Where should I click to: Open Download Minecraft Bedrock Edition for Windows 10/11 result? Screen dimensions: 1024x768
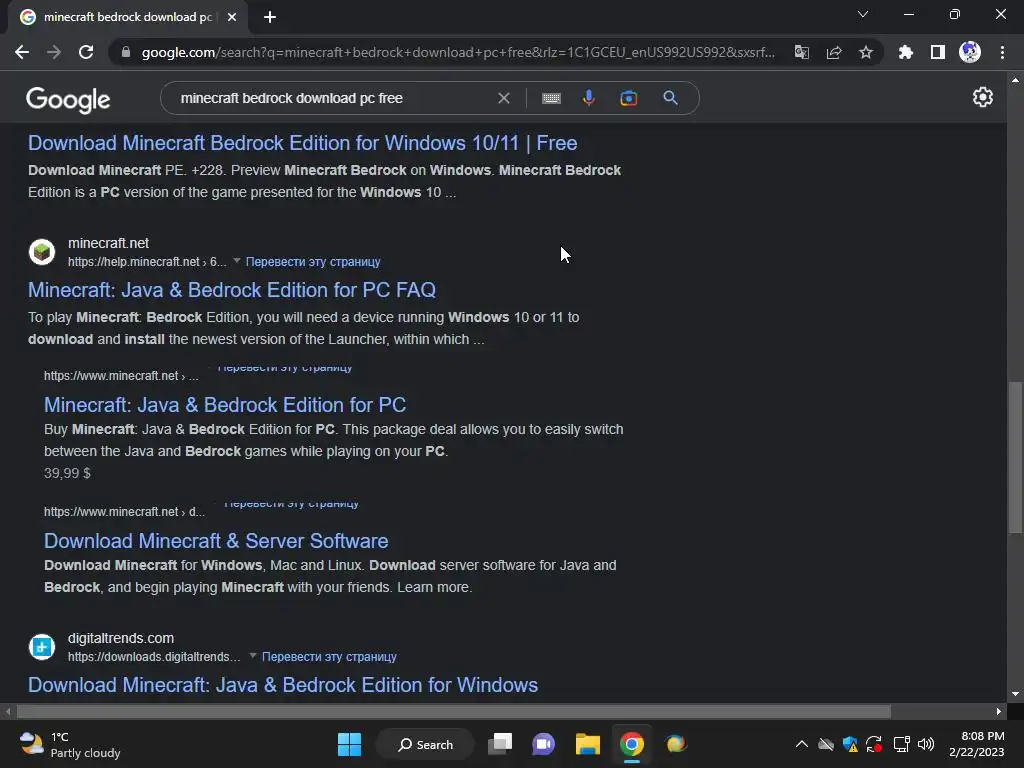point(302,143)
